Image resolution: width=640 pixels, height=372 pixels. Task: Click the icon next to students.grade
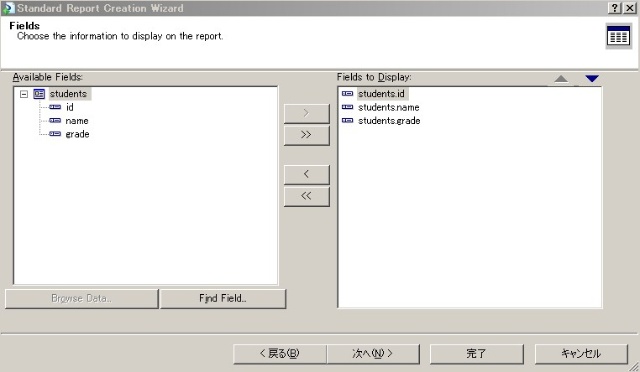(347, 120)
